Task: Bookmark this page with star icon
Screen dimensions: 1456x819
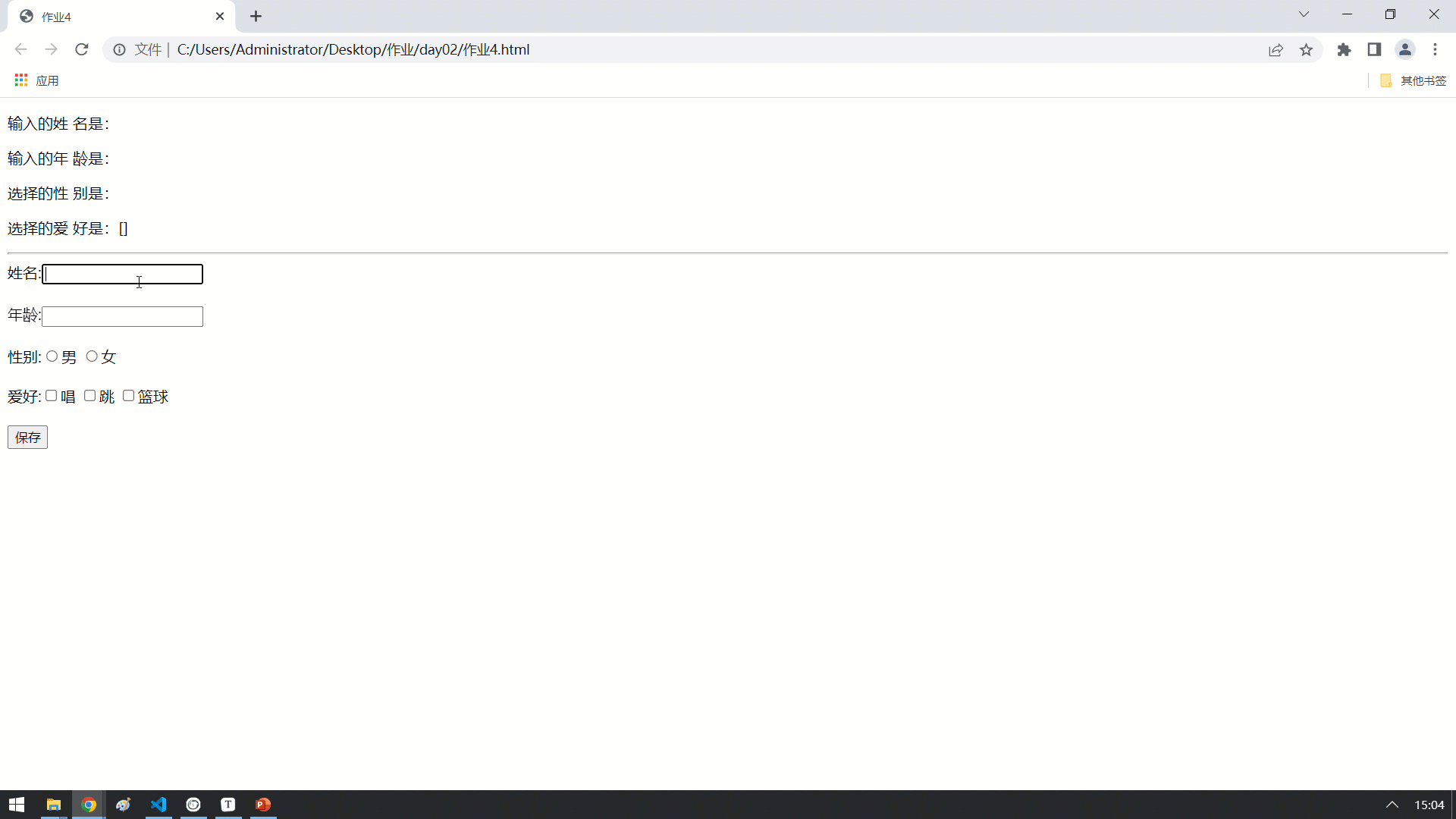Action: [x=1306, y=49]
